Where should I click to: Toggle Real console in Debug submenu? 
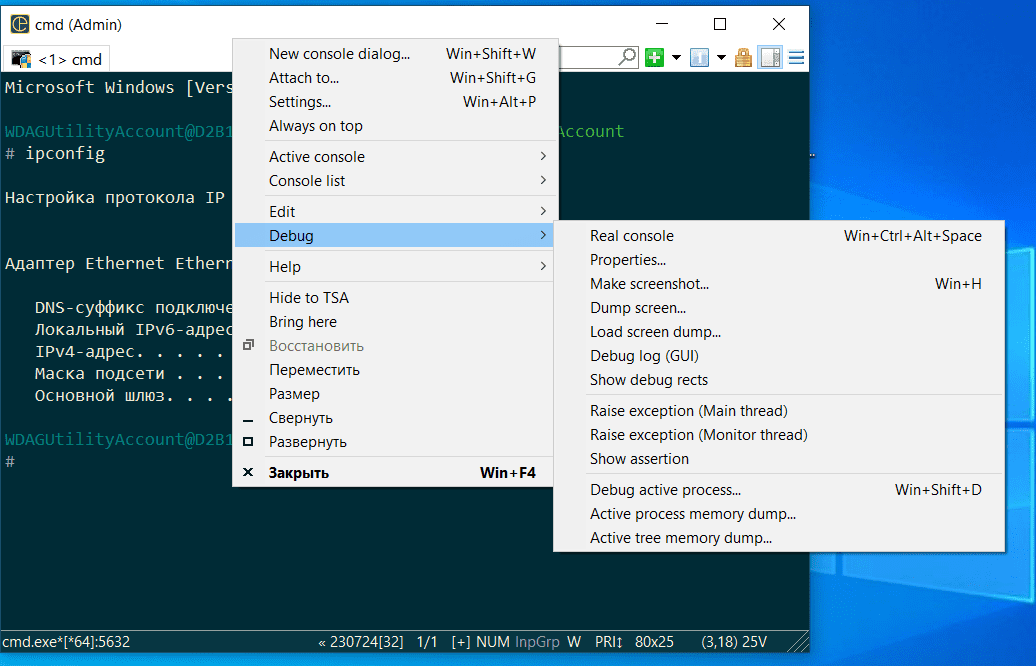pos(780,236)
